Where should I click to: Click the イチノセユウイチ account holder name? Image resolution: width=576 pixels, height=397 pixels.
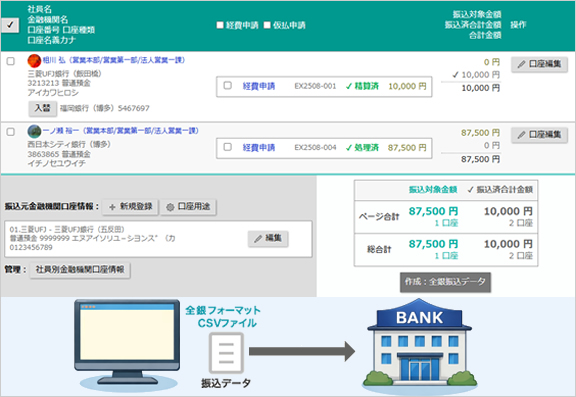click(x=57, y=163)
